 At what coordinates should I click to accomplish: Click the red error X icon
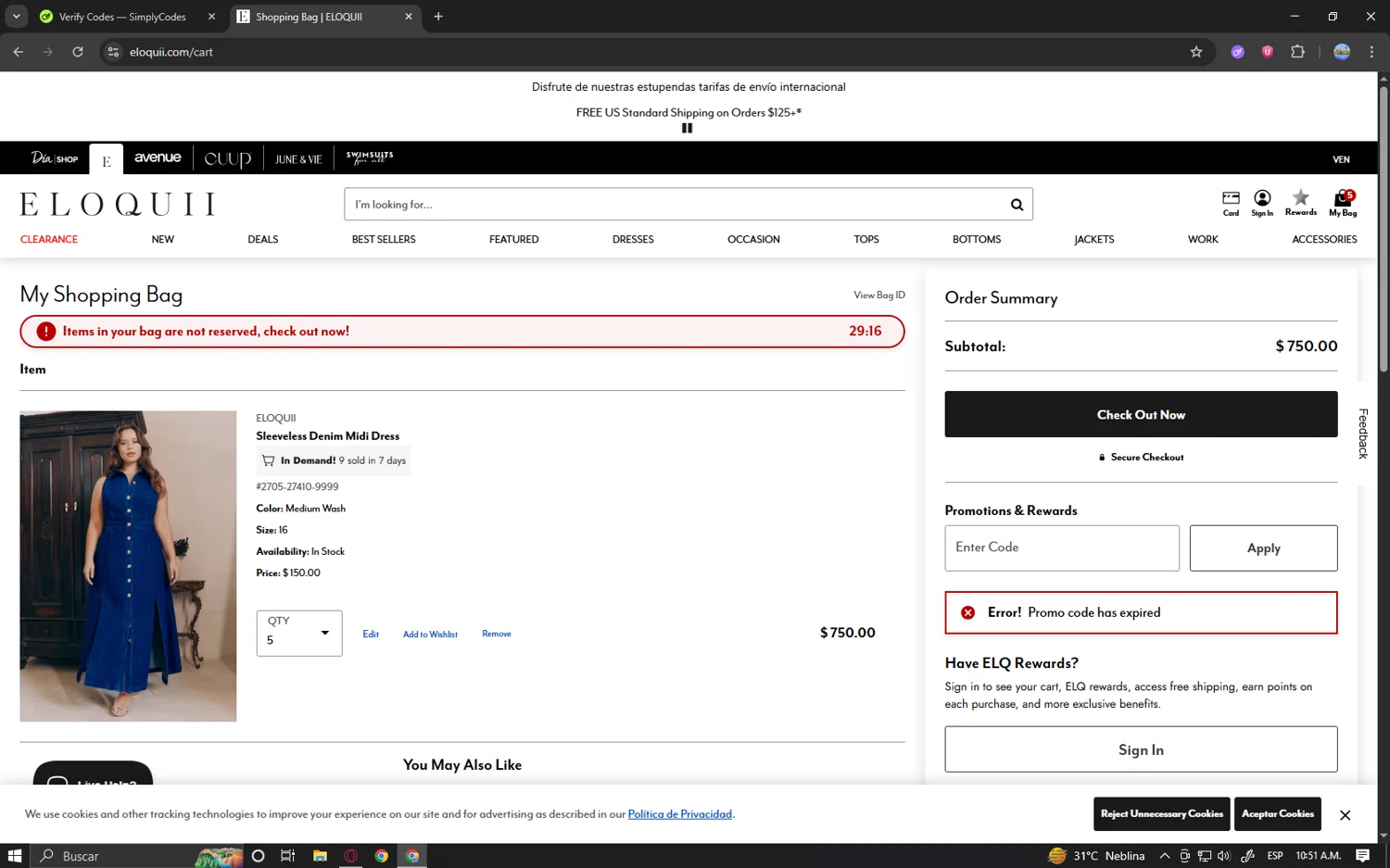[x=967, y=612]
